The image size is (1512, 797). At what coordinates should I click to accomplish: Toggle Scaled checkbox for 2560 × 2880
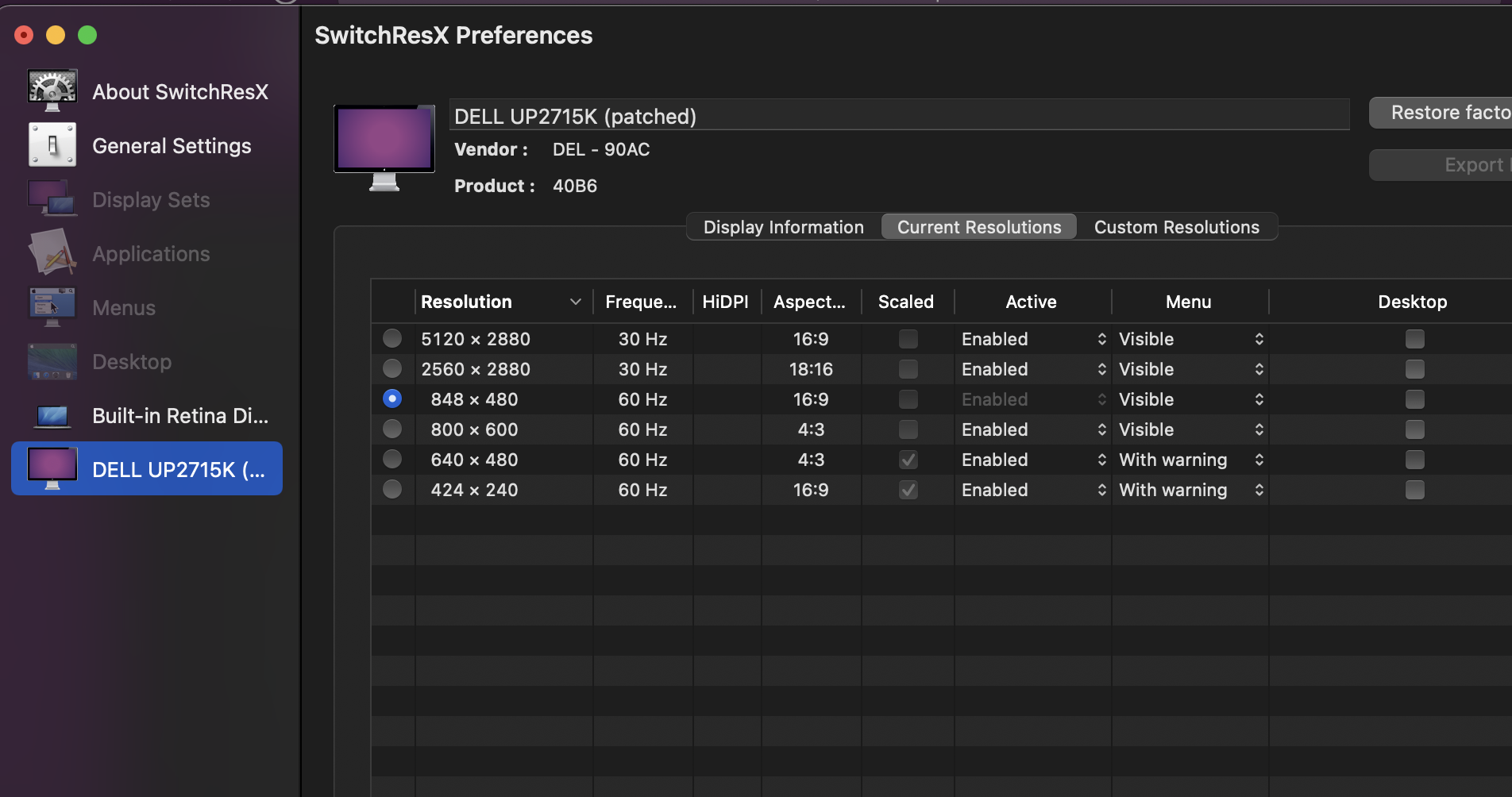pos(908,369)
